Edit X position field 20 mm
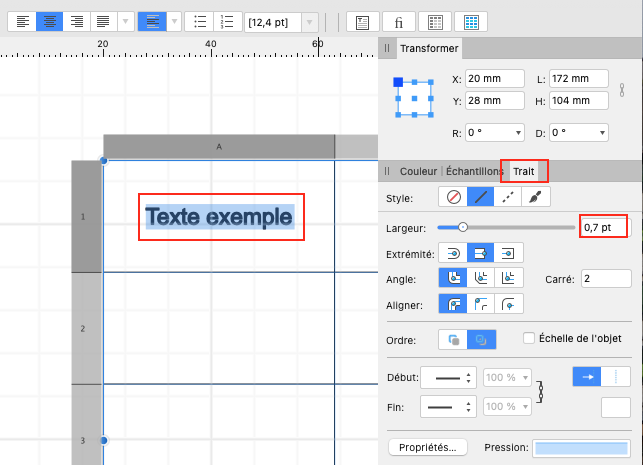 [x=495, y=79]
